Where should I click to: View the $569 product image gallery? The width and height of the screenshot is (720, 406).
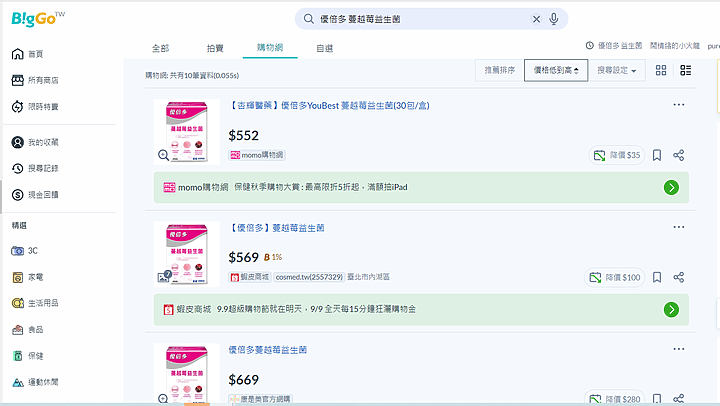coord(164,276)
